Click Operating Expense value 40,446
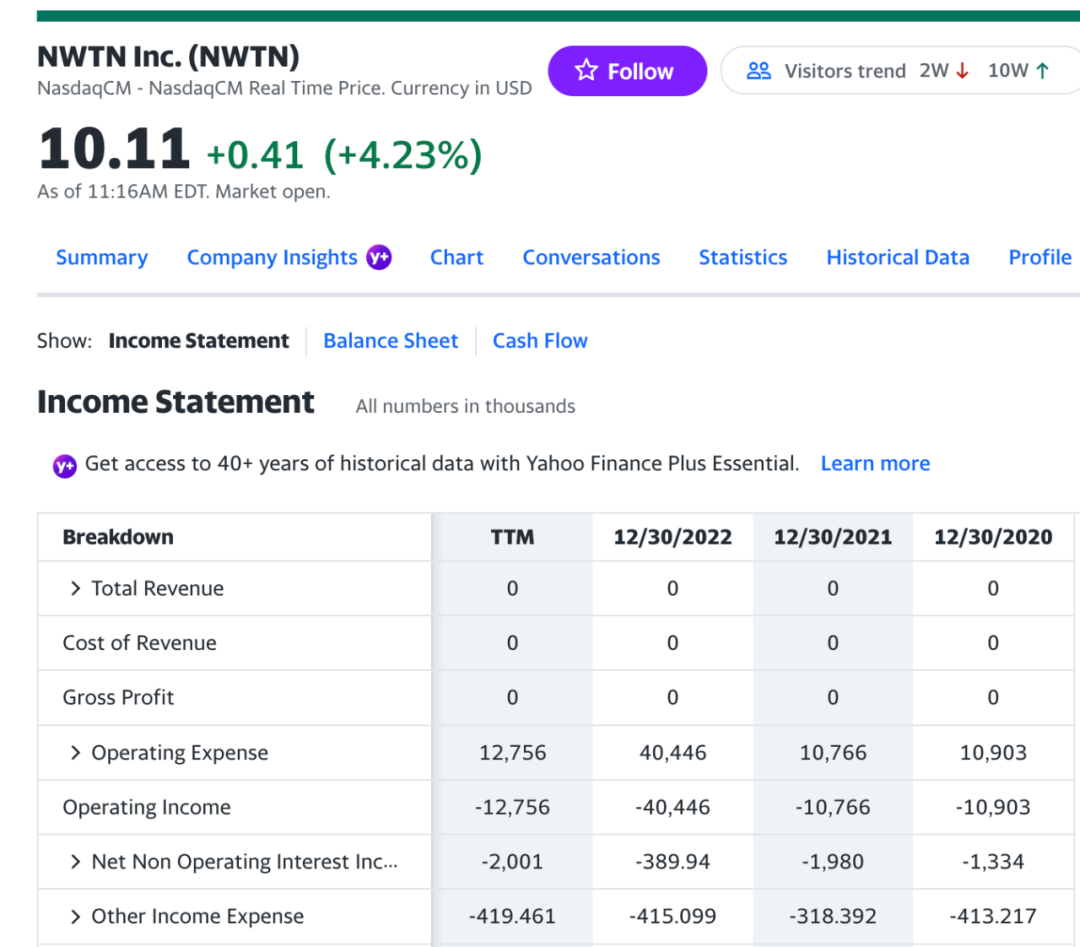The height and width of the screenshot is (947, 1080). [673, 753]
